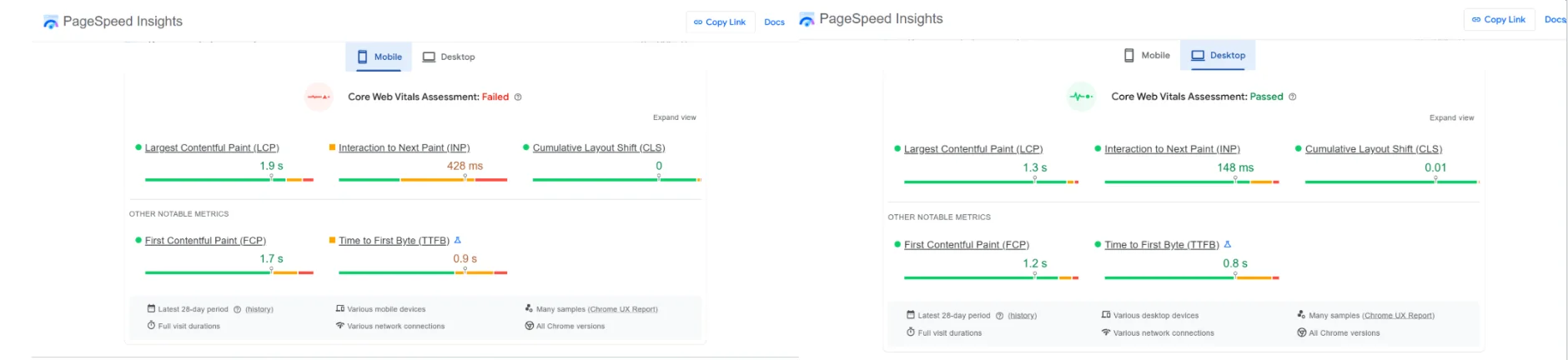Open Cumulative Layout Shift link in mobile report
The image size is (1568, 360).
point(599,147)
